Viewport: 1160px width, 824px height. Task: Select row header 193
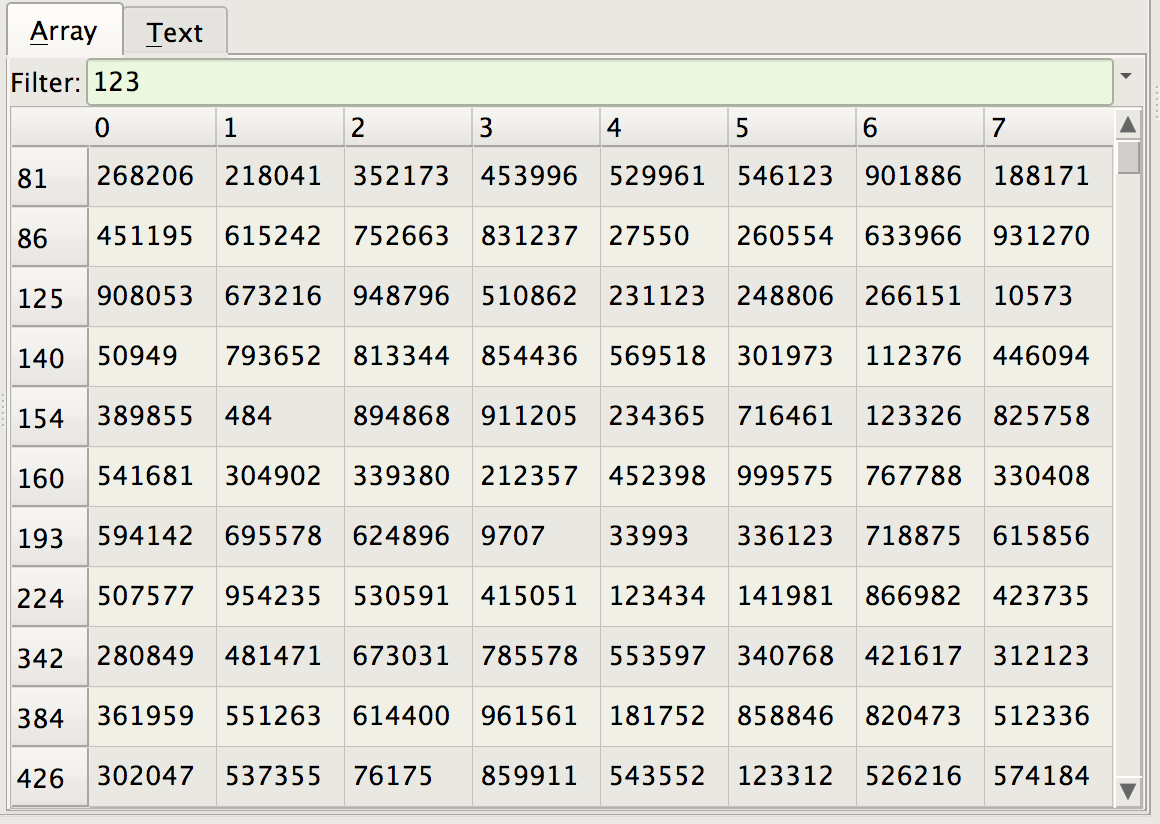(50, 536)
